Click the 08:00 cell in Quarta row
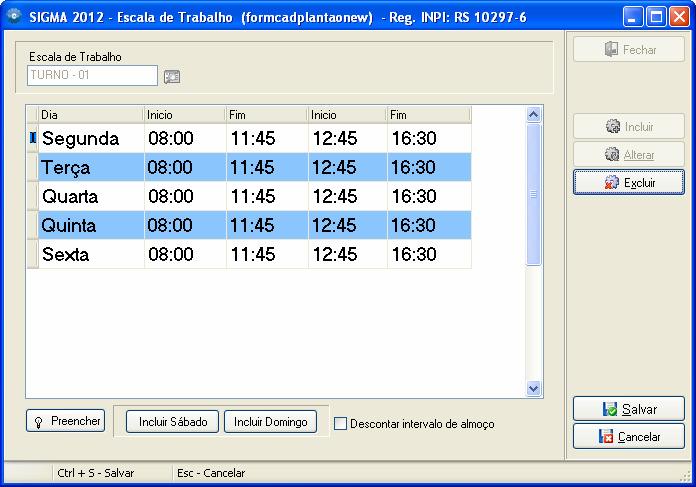This screenshot has height=487, width=696. (185, 196)
